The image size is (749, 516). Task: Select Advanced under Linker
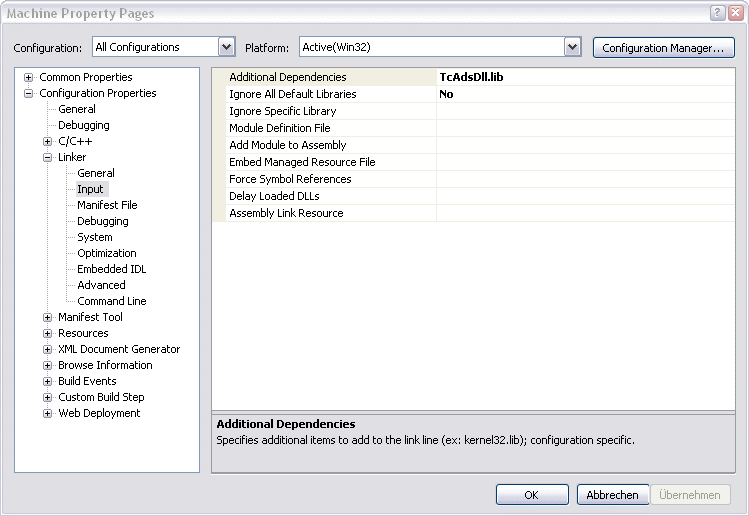click(101, 285)
